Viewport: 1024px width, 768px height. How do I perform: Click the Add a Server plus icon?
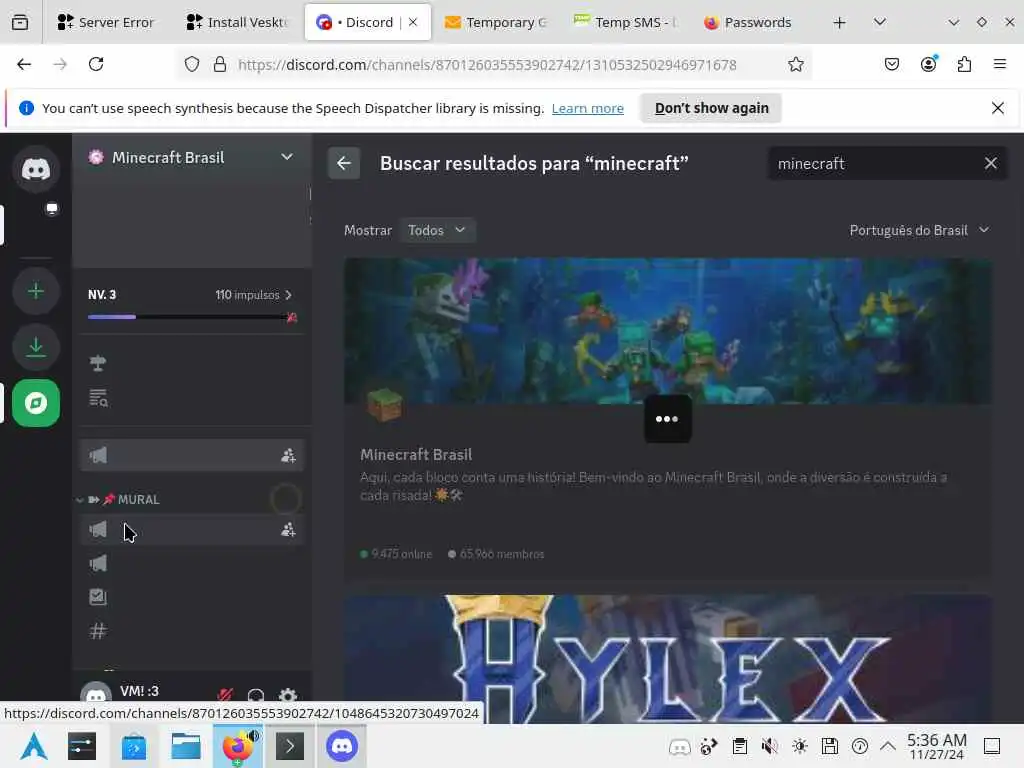pyautogui.click(x=36, y=291)
